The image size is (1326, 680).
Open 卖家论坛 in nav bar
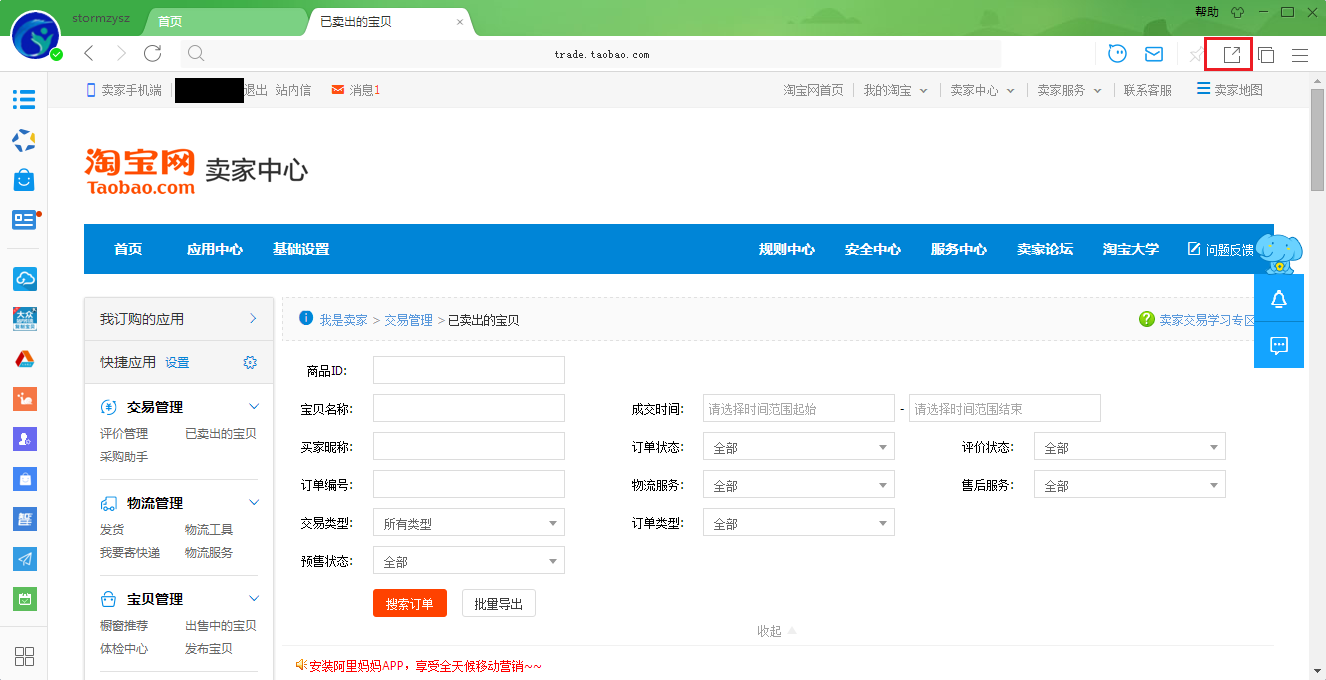(1045, 249)
